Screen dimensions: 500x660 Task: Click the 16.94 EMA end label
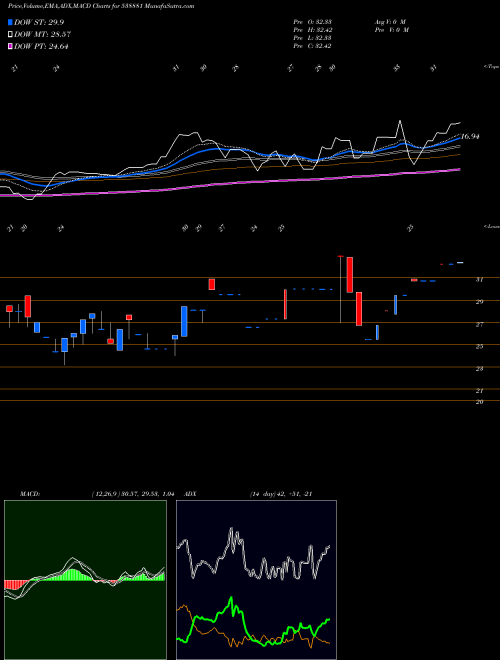click(x=471, y=136)
